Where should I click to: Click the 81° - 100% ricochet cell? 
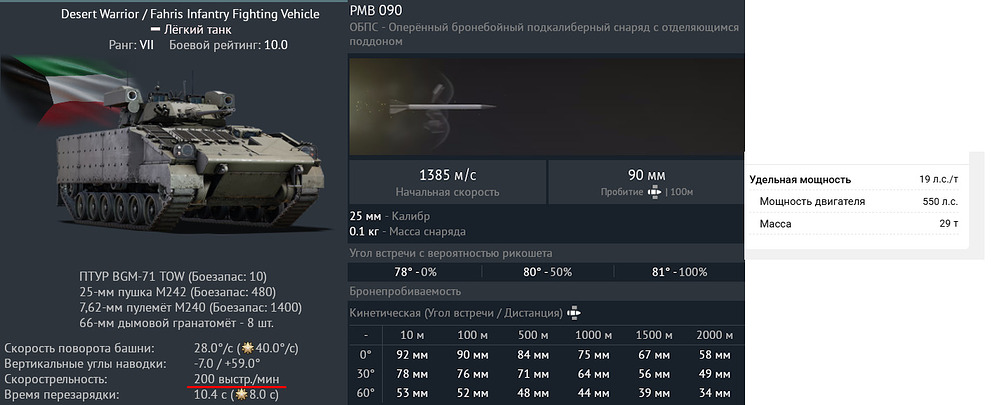678,272
